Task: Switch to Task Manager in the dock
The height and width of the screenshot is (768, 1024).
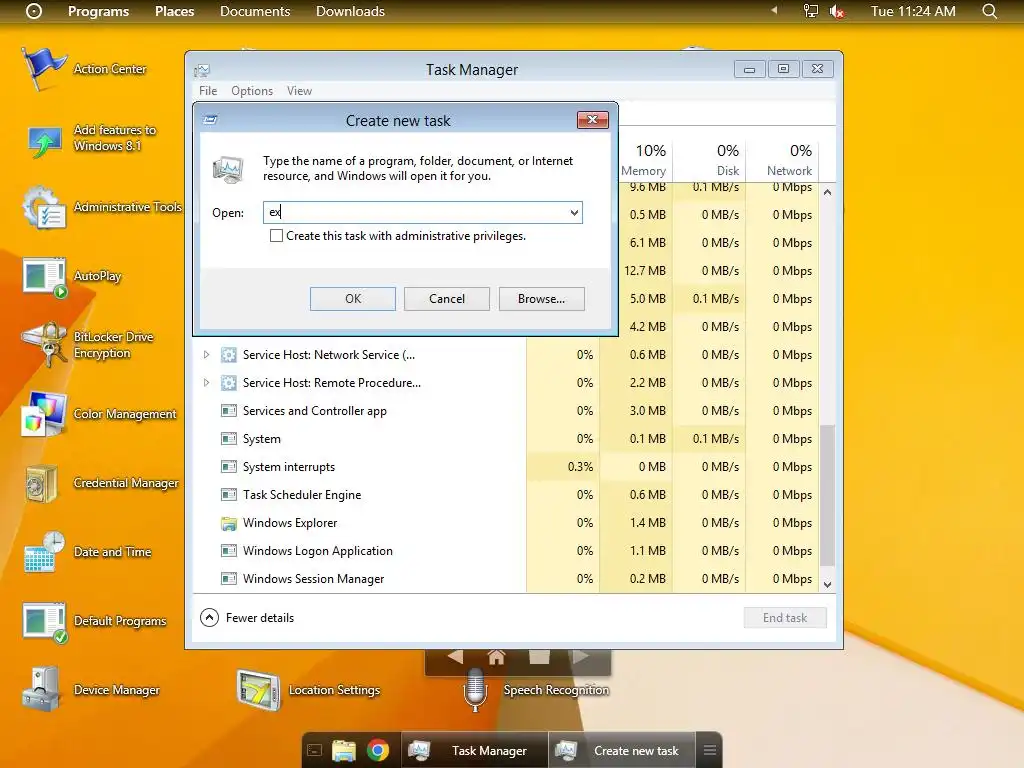Action: tap(475, 750)
